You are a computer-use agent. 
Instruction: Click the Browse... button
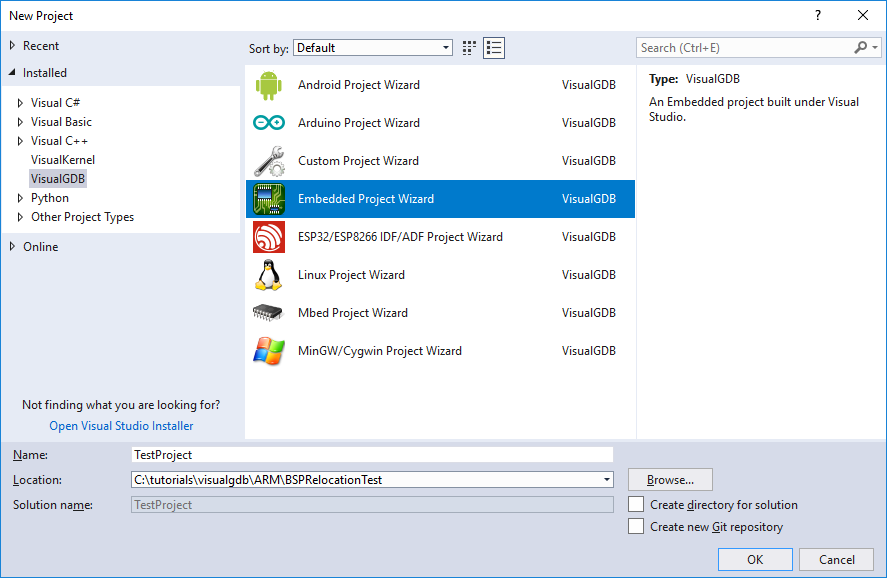click(x=670, y=480)
